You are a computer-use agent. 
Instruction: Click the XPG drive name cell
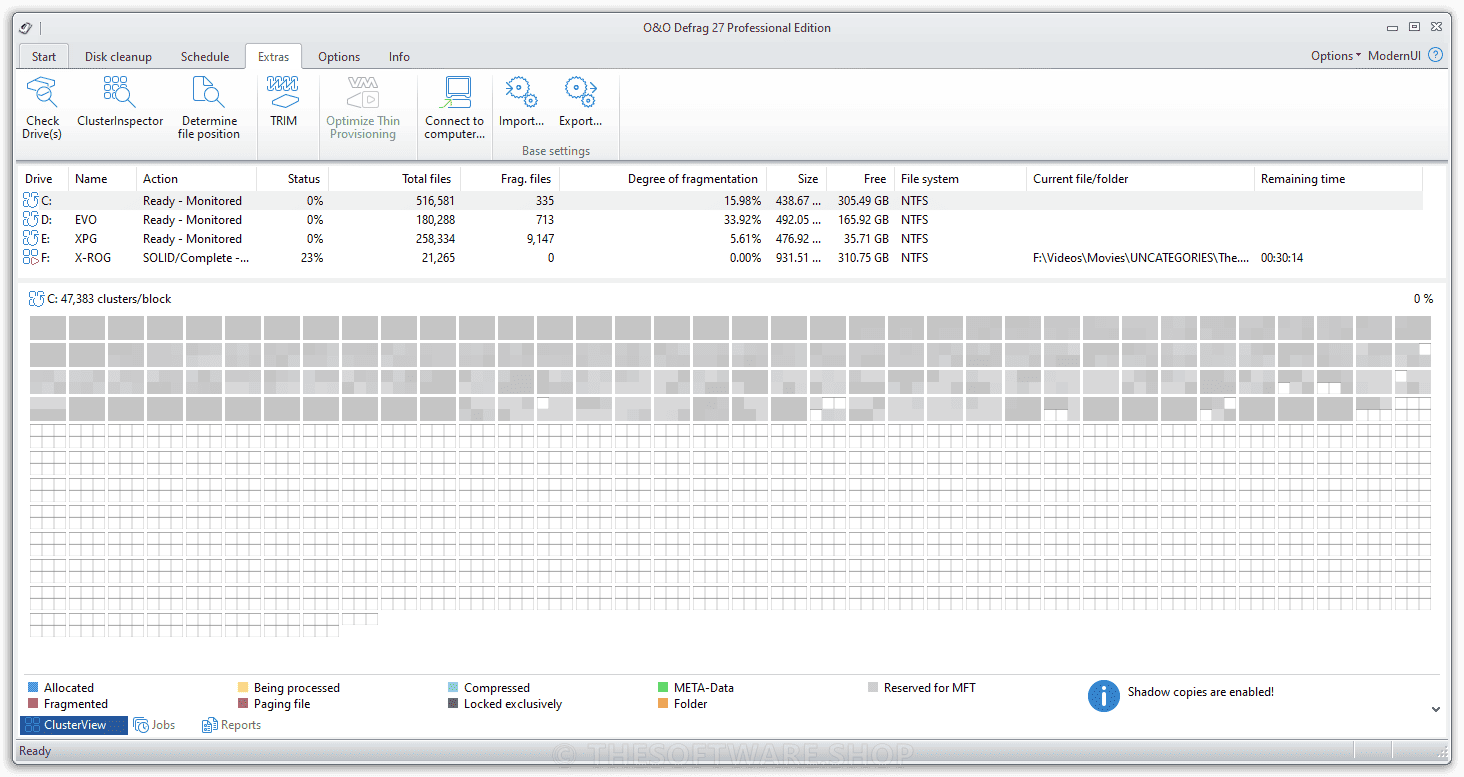[x=86, y=239]
